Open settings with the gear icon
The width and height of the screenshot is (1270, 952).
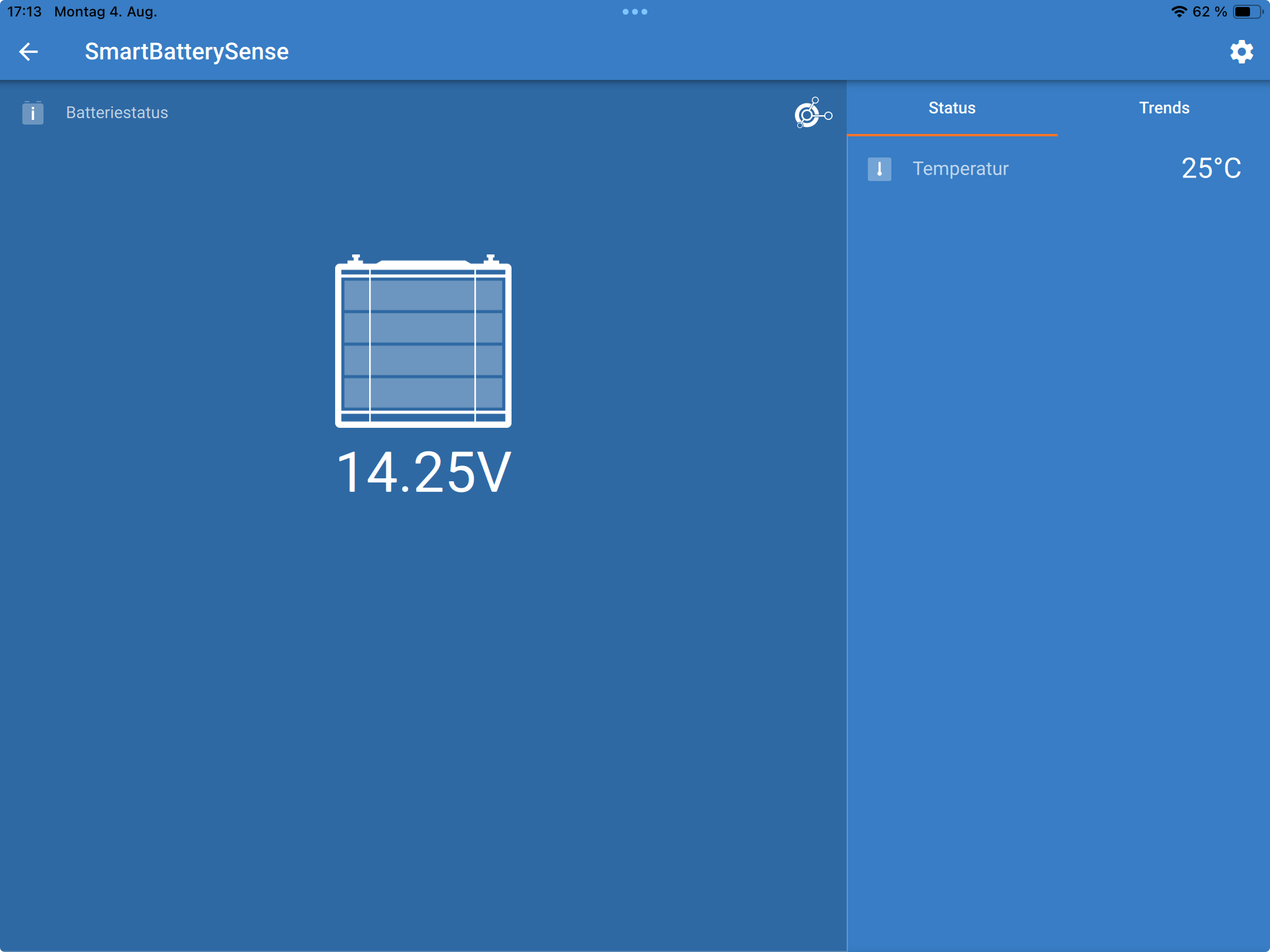pyautogui.click(x=1241, y=52)
